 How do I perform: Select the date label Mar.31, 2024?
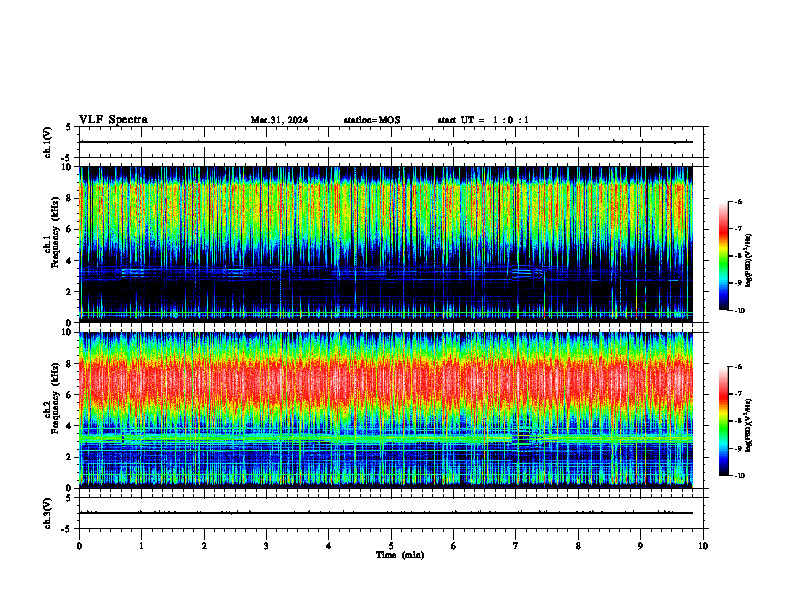click(x=279, y=120)
